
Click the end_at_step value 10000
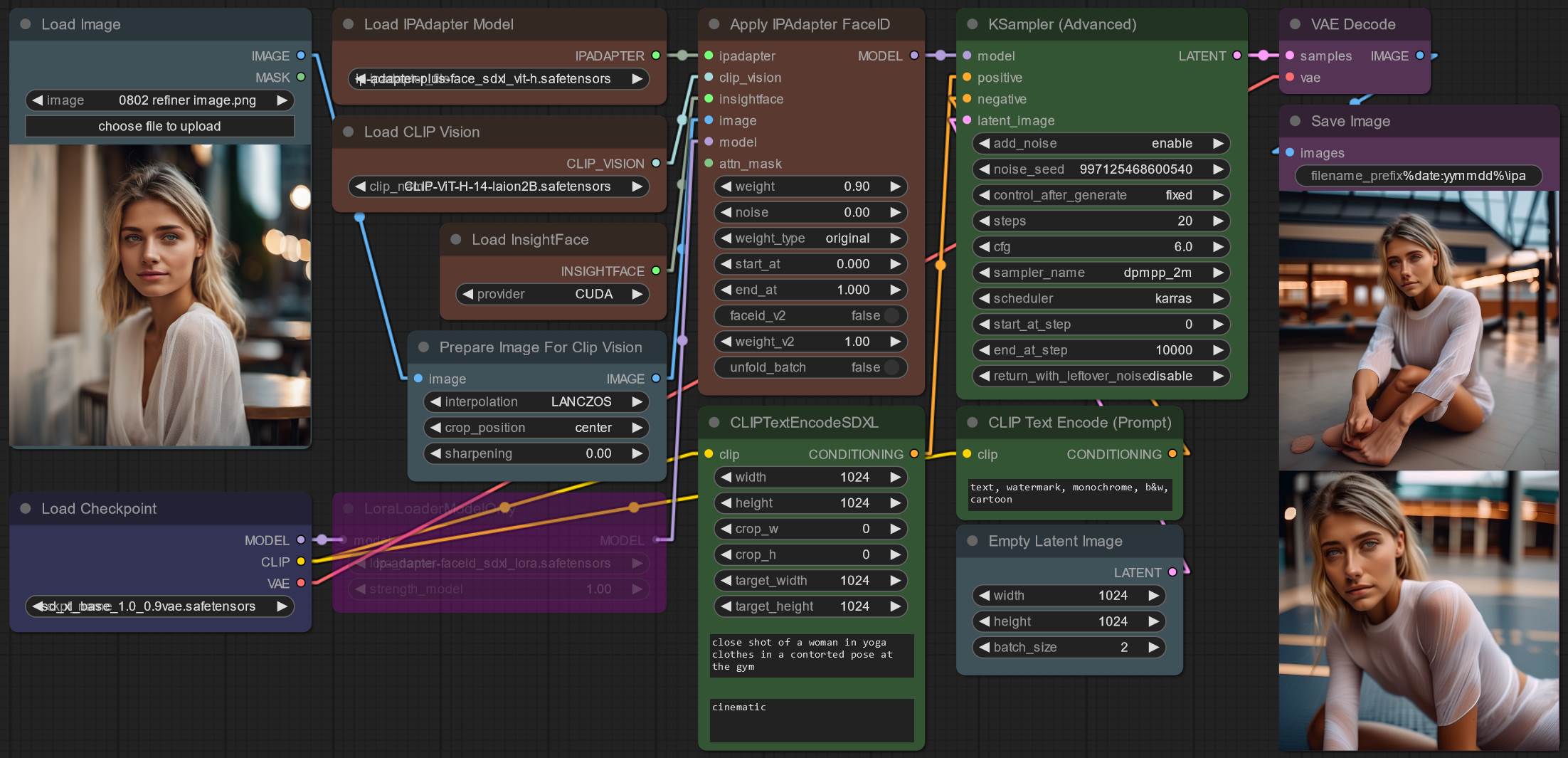tap(1101, 350)
